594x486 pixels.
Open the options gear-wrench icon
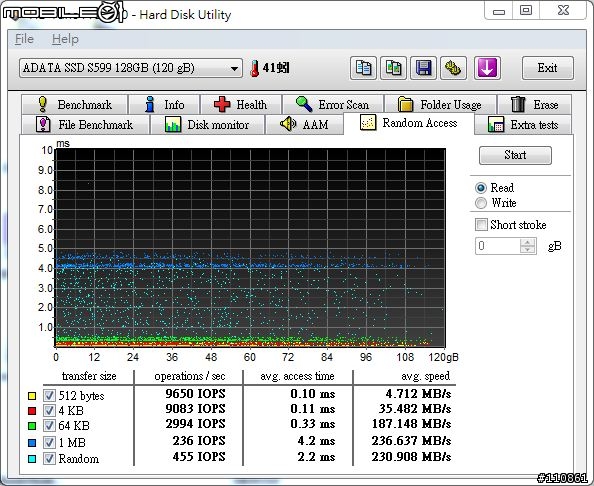point(453,68)
